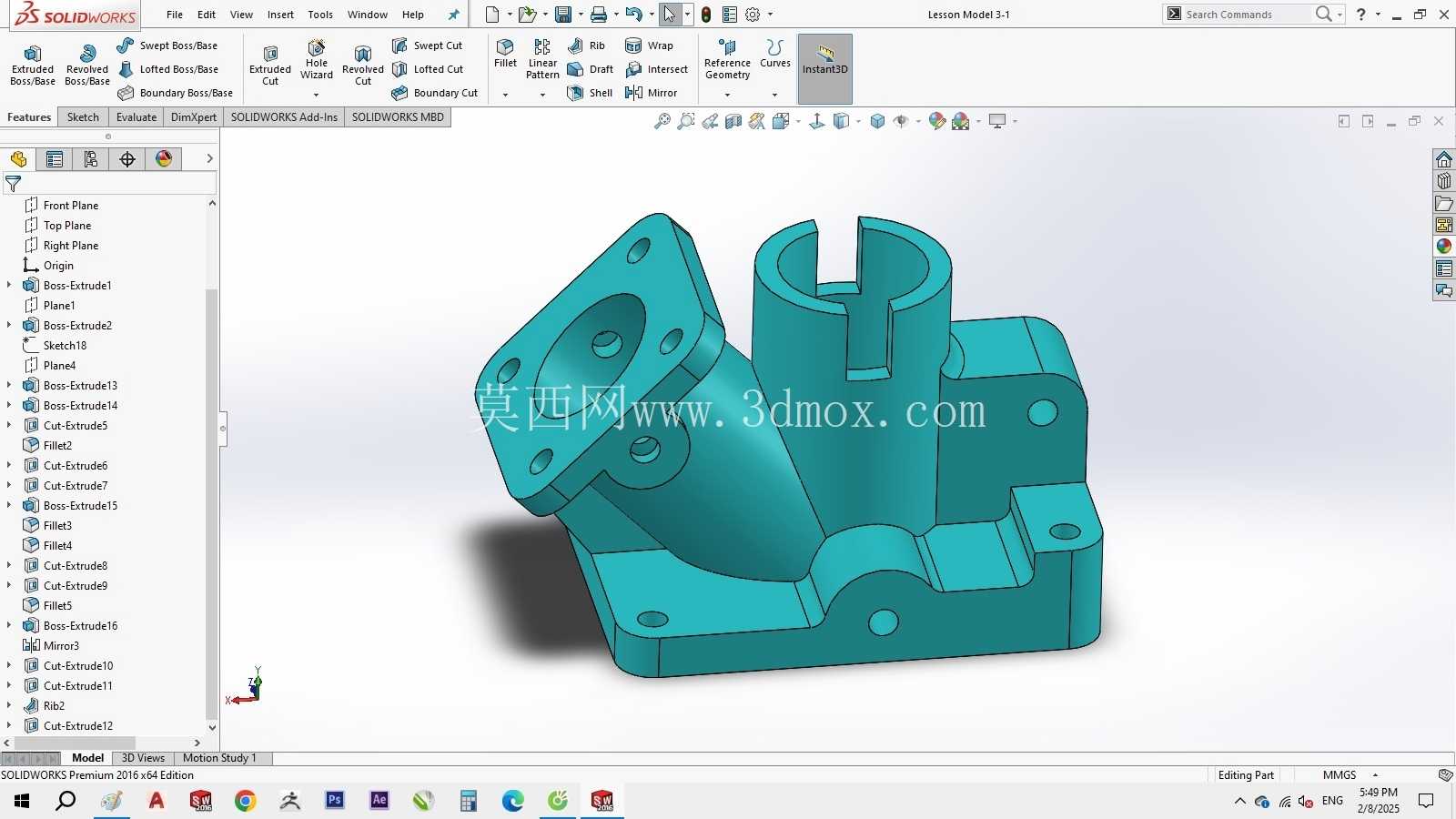1456x819 pixels.
Task: Select the Extruded Boss/Base tool
Action: coord(33,65)
